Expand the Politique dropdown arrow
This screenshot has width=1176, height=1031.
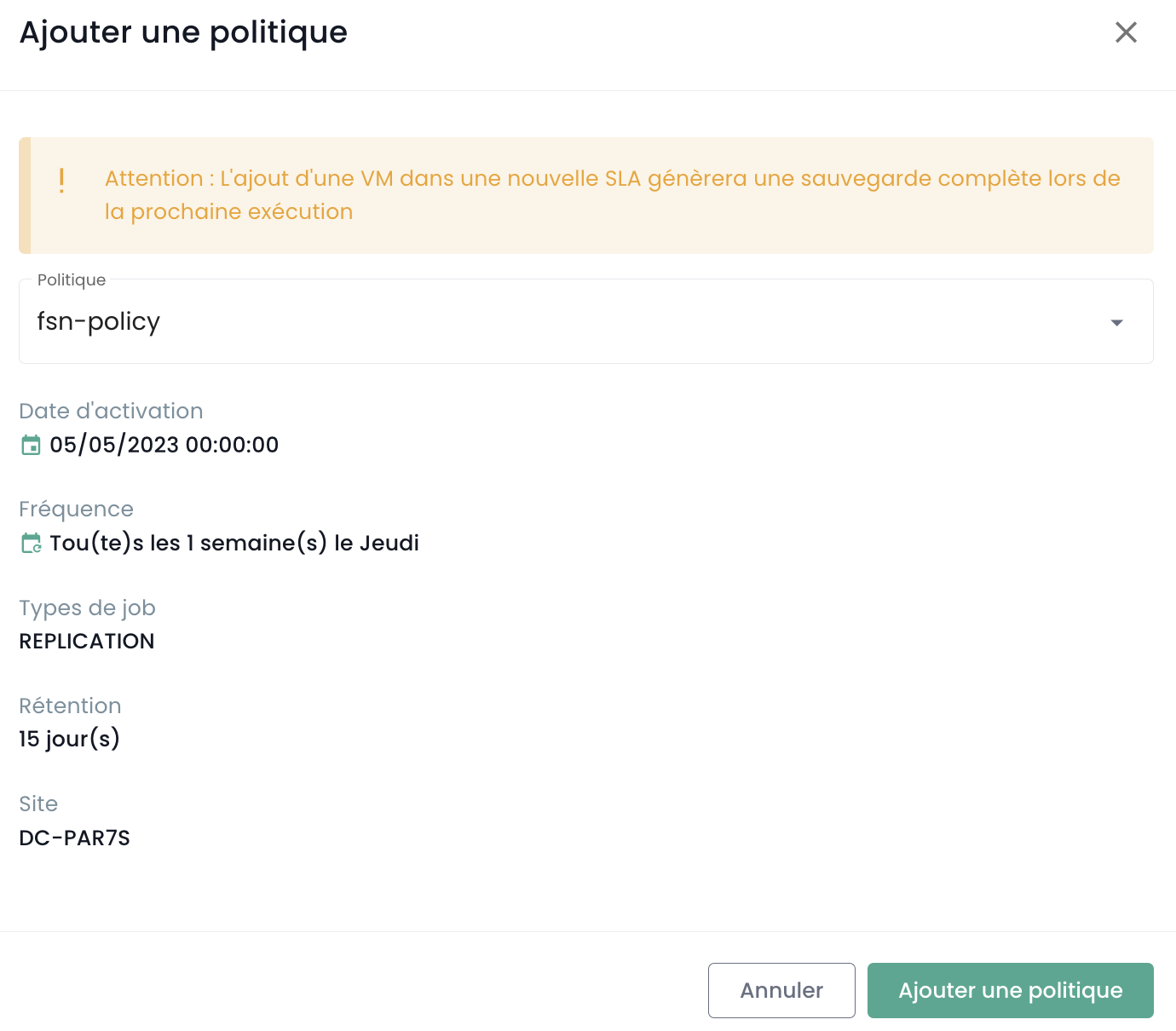click(x=1116, y=323)
